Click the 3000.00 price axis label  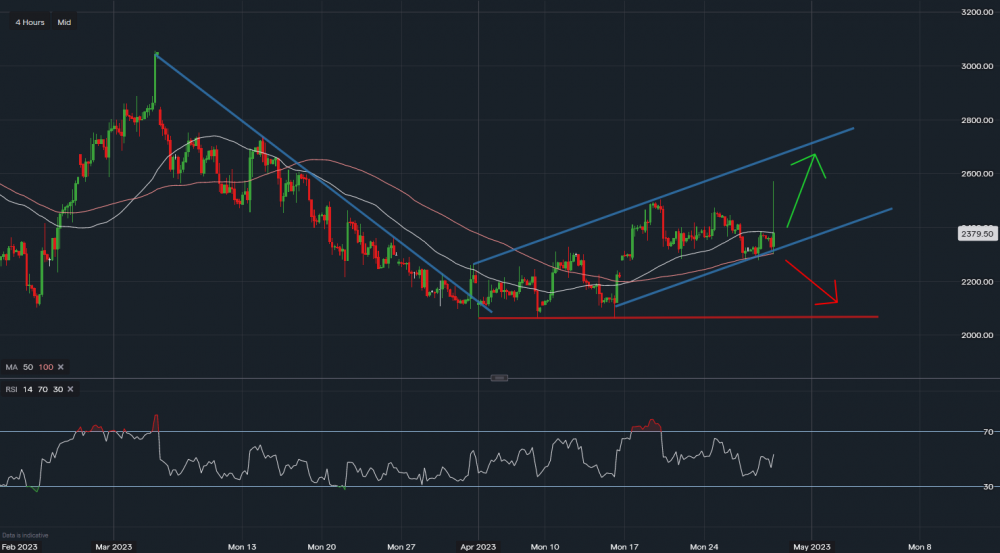pos(974,67)
